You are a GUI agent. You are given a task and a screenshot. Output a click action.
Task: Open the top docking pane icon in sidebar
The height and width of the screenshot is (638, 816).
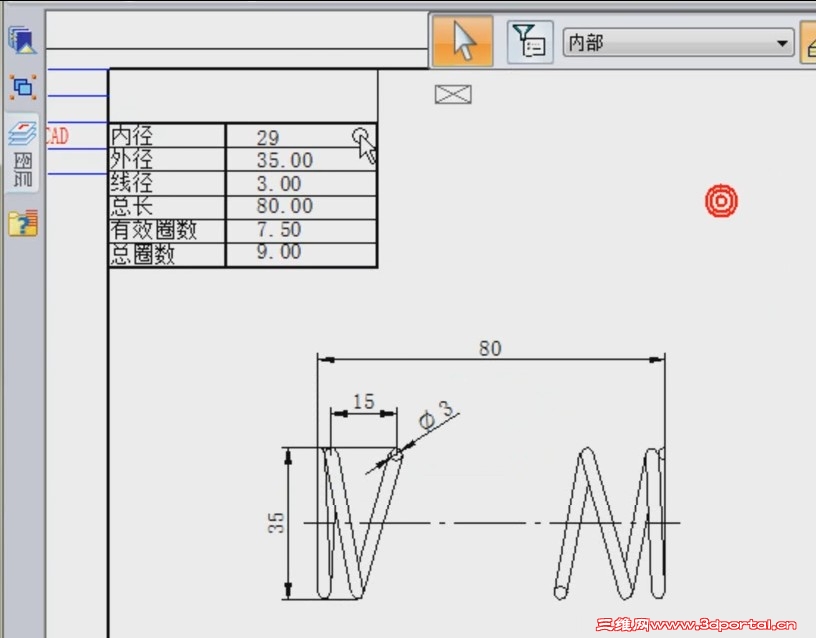click(x=22, y=40)
